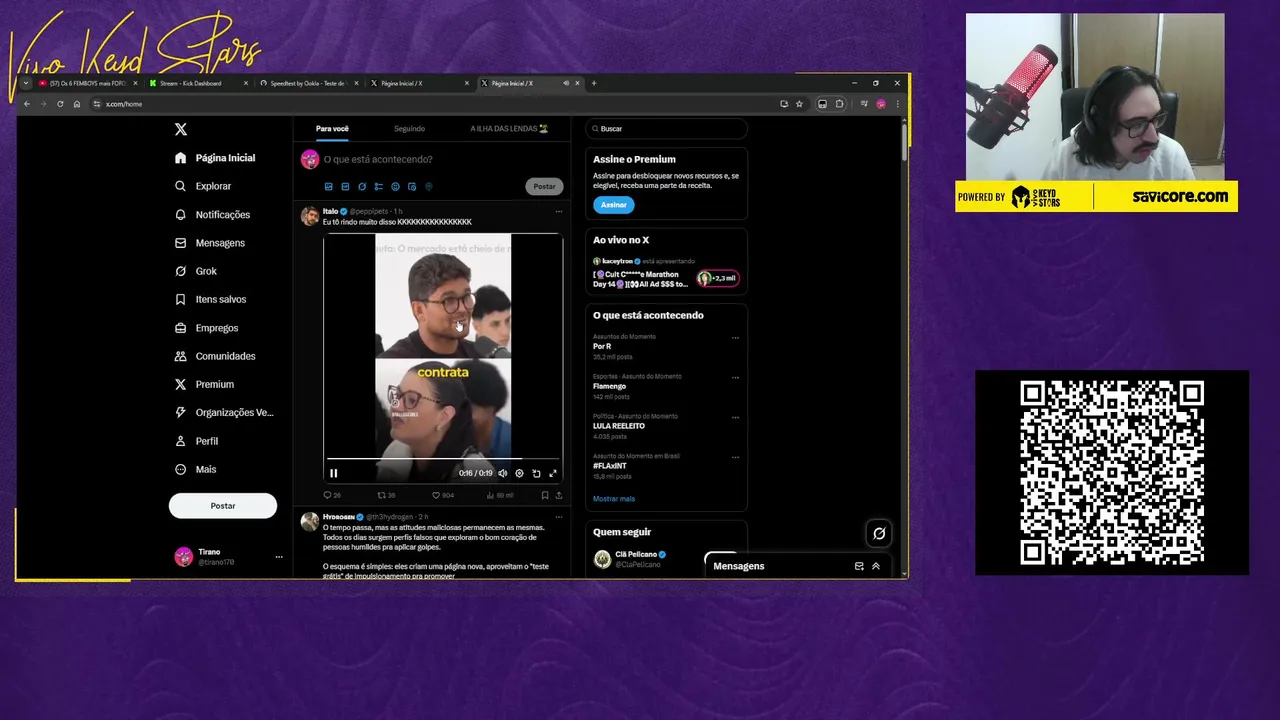
Task: Schedule post icon in composer
Action: [x=412, y=186]
